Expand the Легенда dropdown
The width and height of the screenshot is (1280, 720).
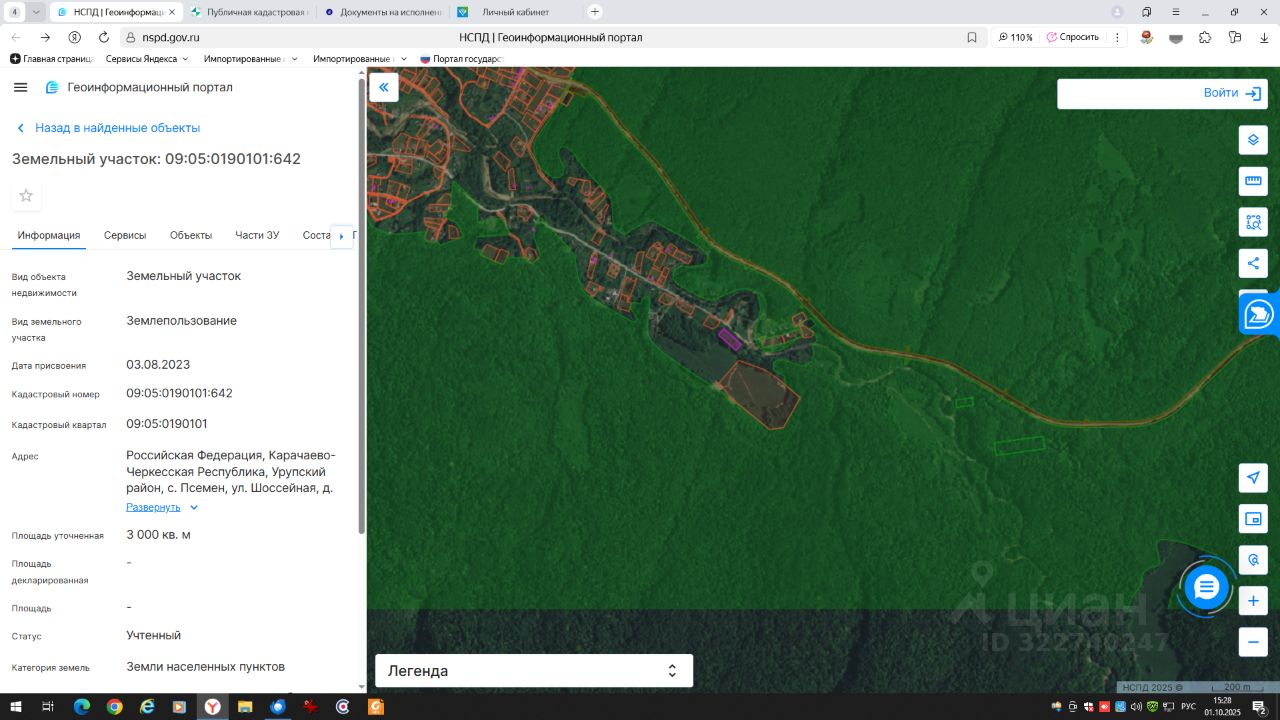[x=533, y=671]
